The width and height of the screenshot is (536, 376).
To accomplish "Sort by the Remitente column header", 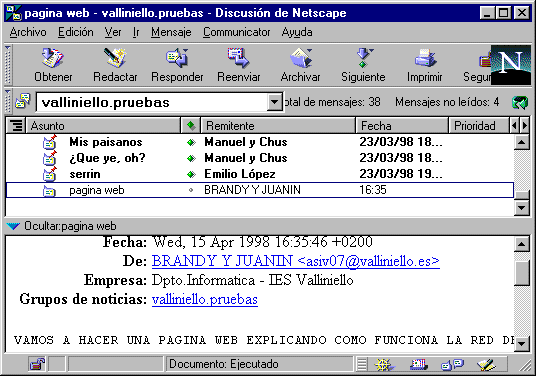I will click(x=278, y=125).
